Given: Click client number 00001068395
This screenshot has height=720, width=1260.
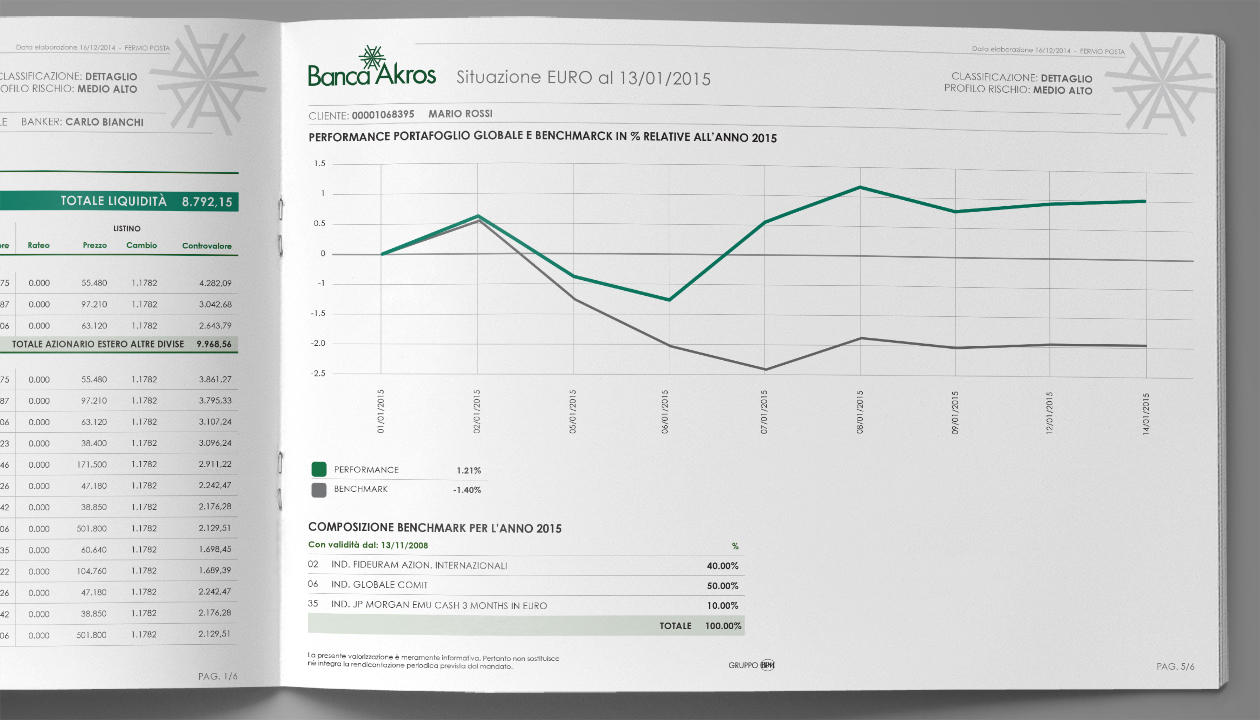Looking at the screenshot, I should coord(383,115).
